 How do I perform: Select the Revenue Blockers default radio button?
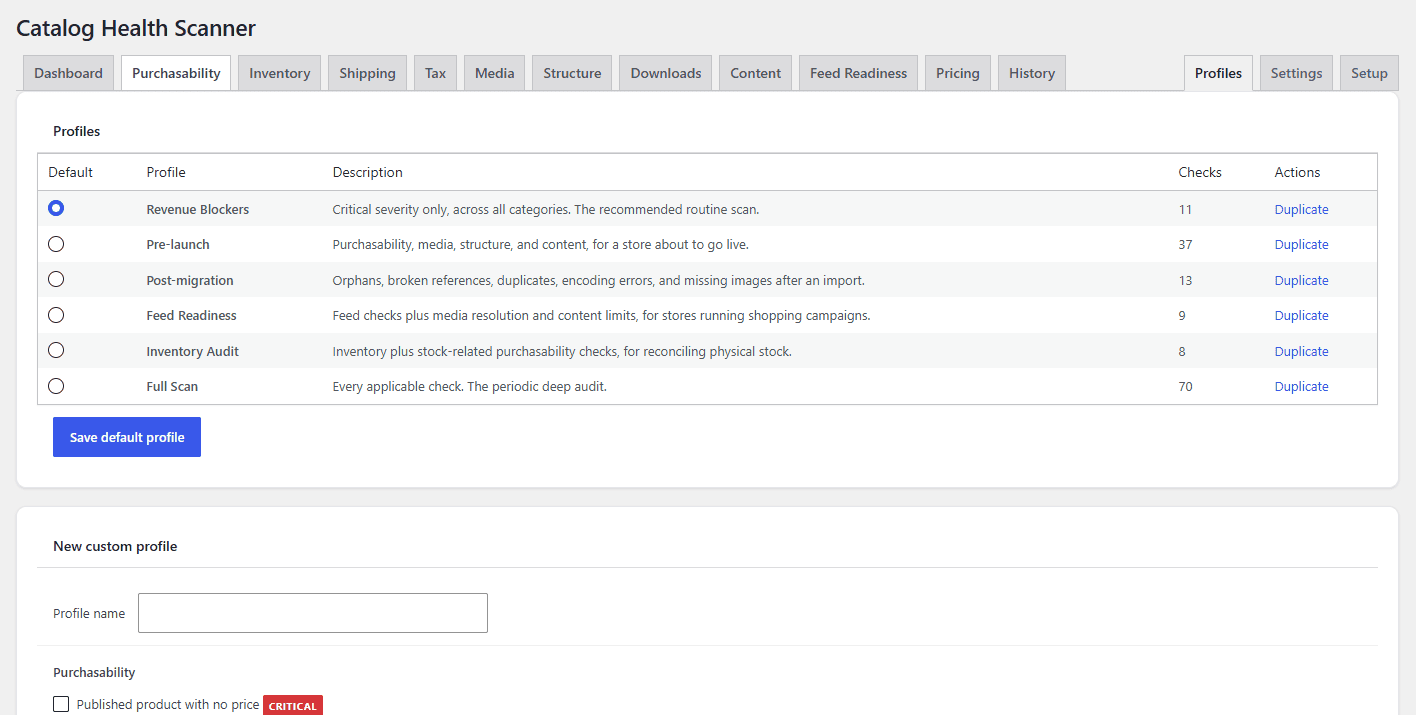tap(56, 208)
